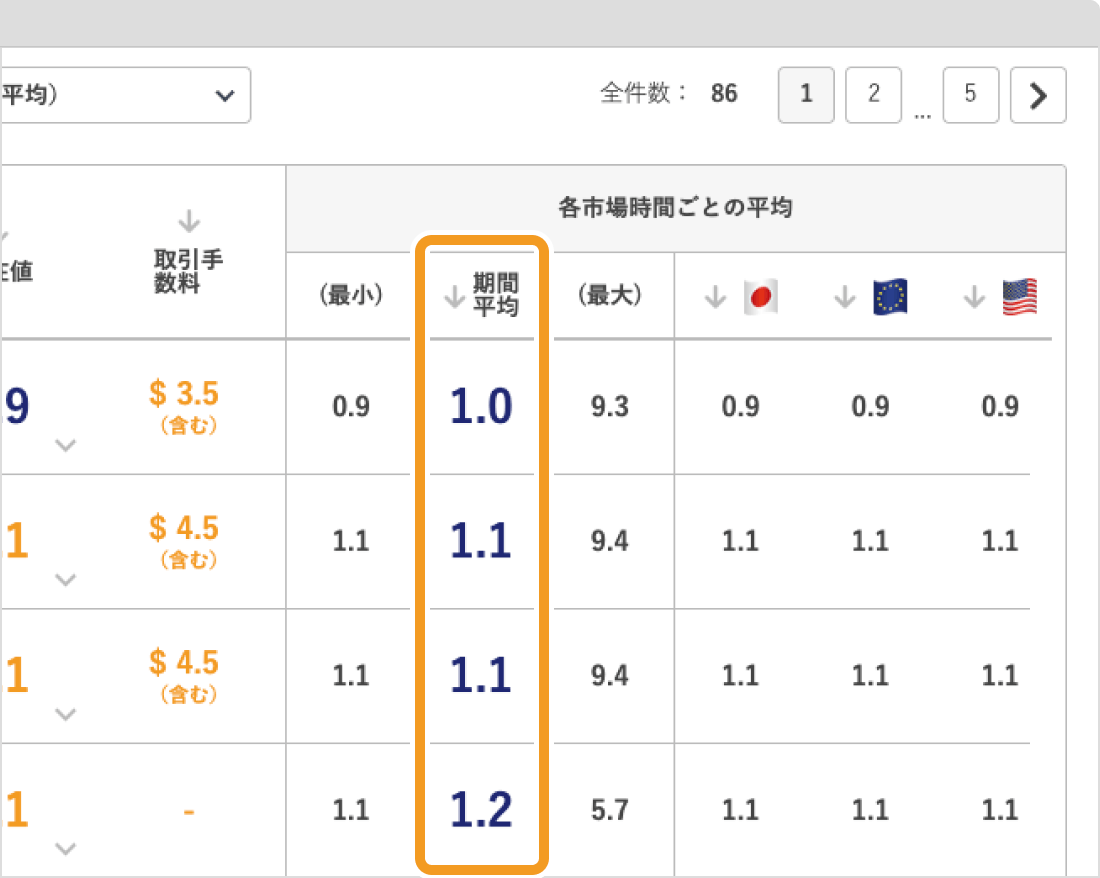This screenshot has width=1100, height=878.
Task: Go to page 5 of results
Action: (970, 95)
